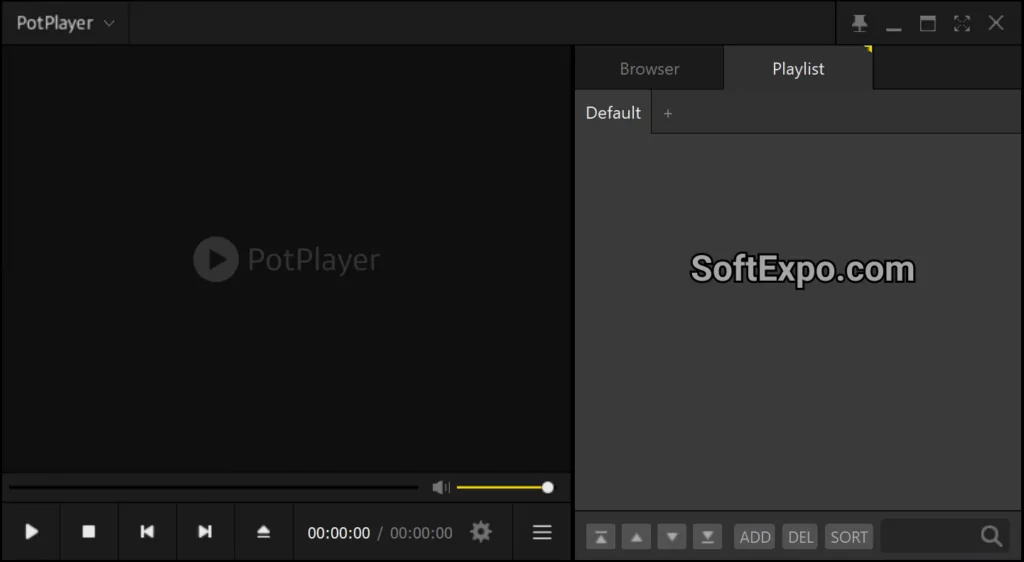
Task: Select the Playlist tab
Action: (x=798, y=69)
